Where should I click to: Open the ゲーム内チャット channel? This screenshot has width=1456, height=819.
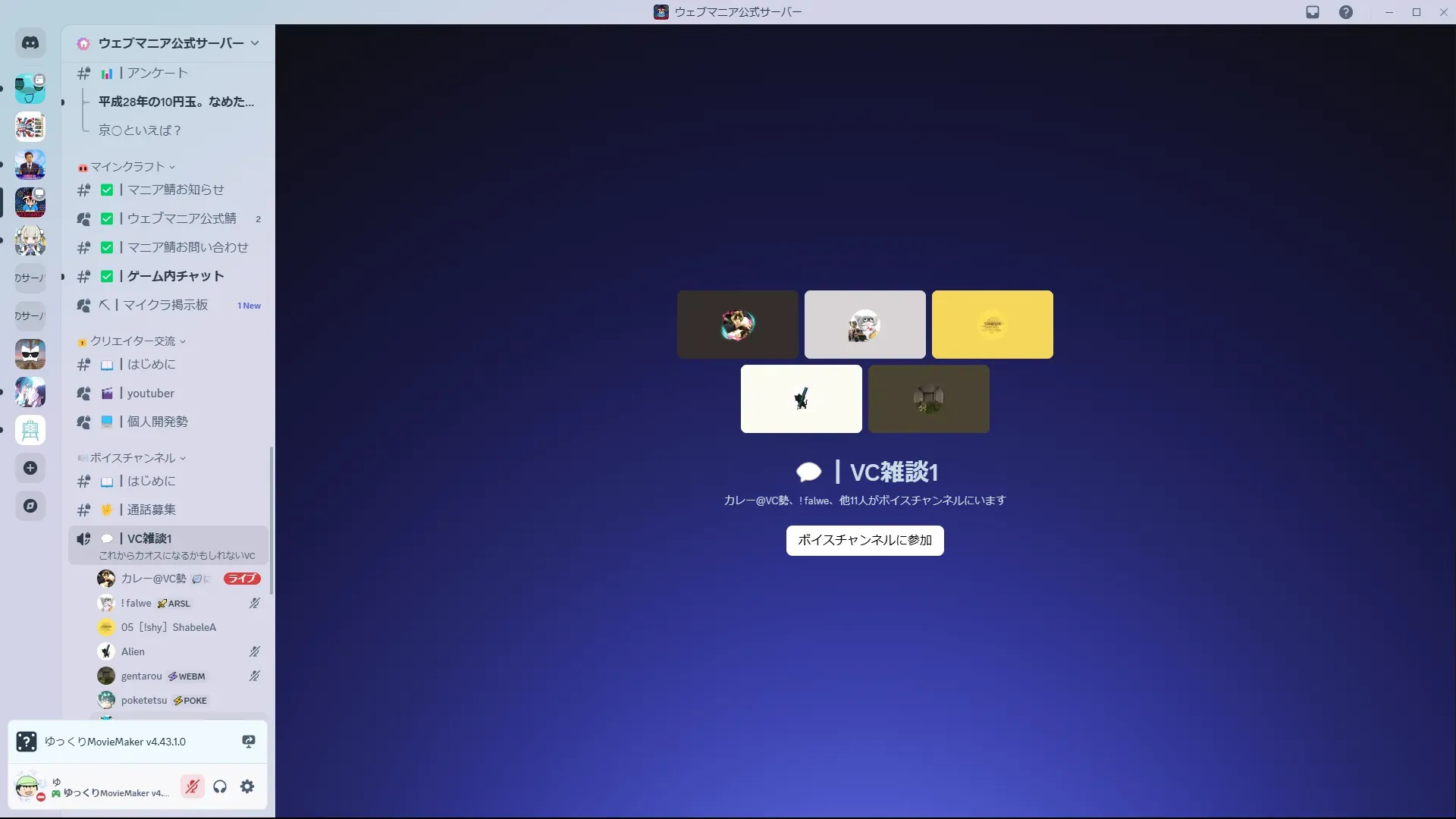[175, 276]
